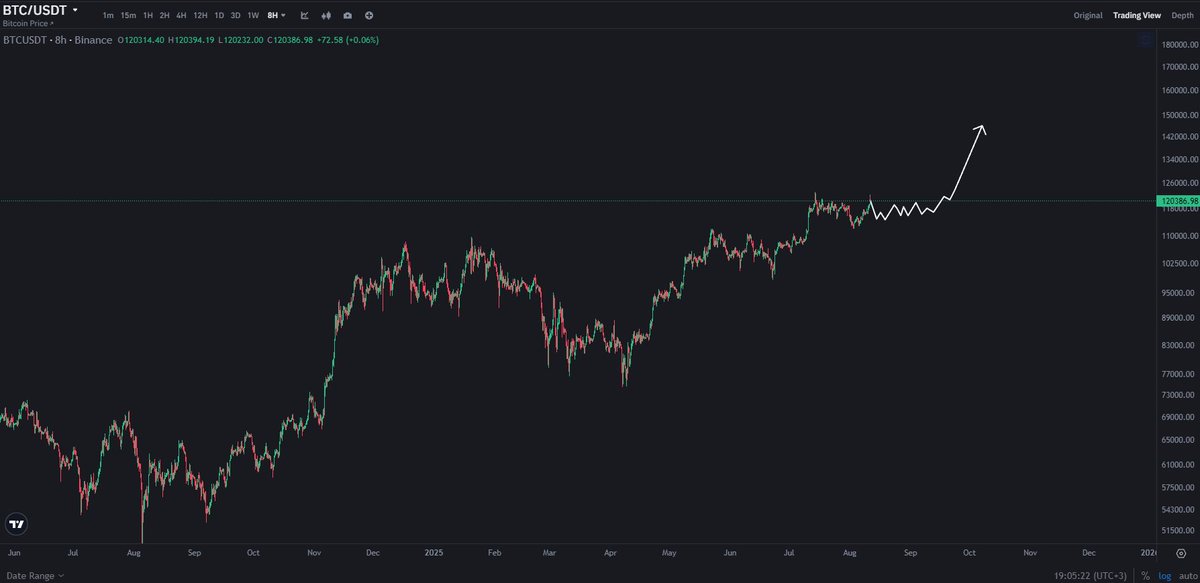This screenshot has width=1200, height=583.
Task: Select the 1D interval
Action: pos(219,15)
